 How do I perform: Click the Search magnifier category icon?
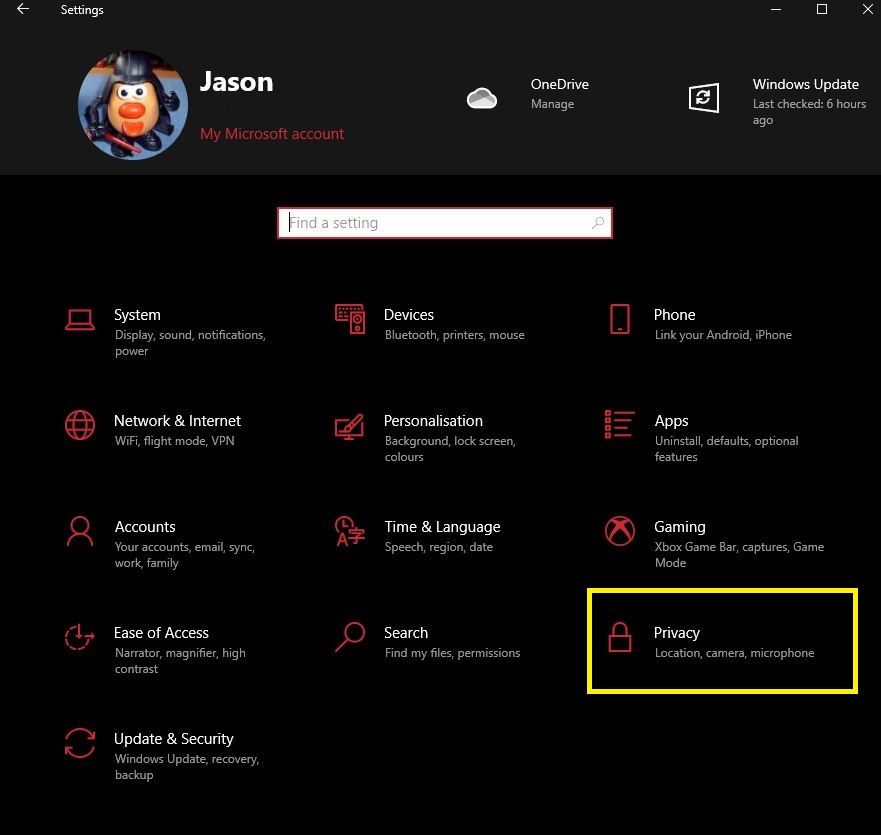point(350,637)
